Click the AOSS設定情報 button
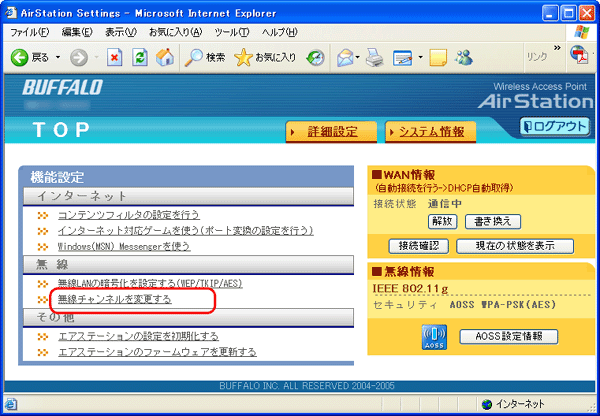 point(509,336)
